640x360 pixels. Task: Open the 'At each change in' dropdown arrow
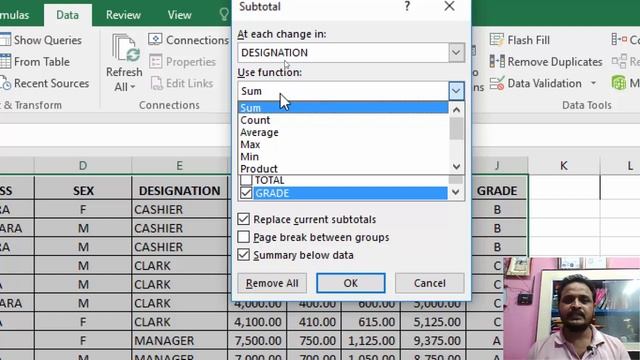456,53
